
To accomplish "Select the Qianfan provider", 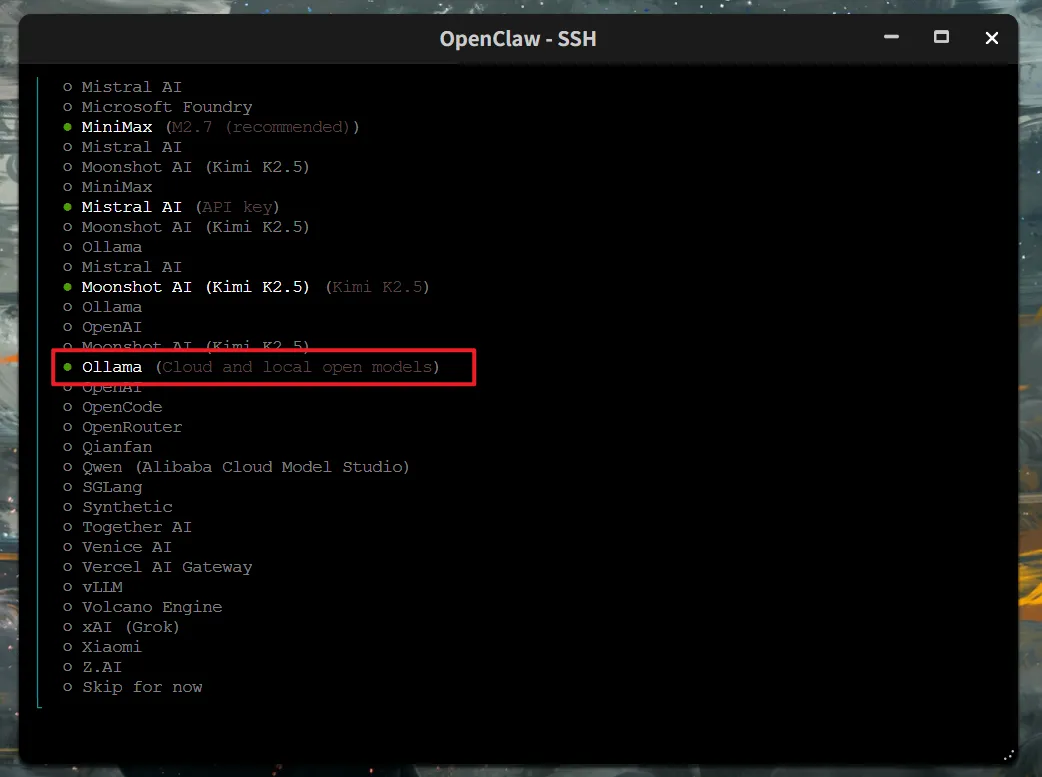I will pos(108,447).
